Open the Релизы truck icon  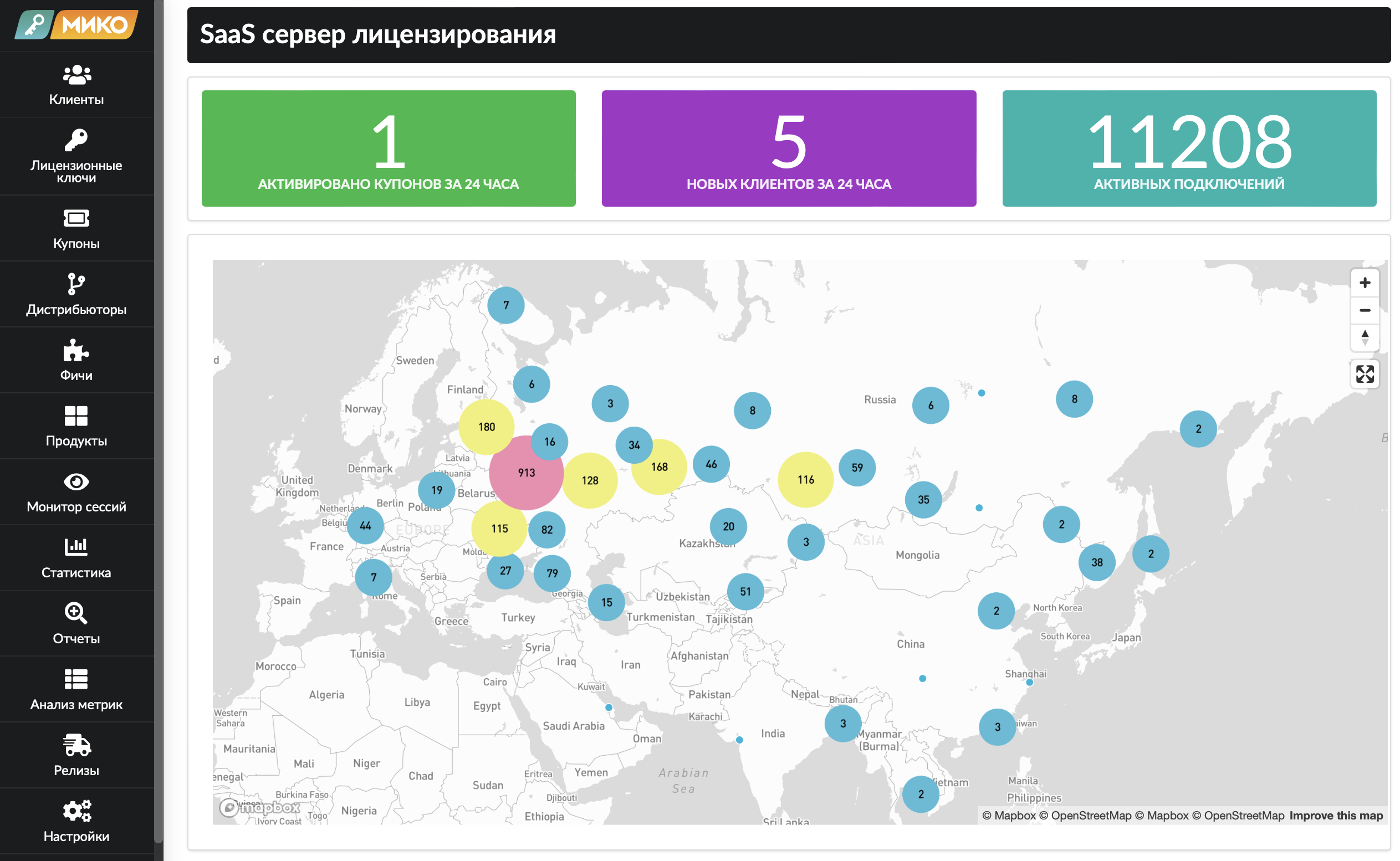coord(76,745)
